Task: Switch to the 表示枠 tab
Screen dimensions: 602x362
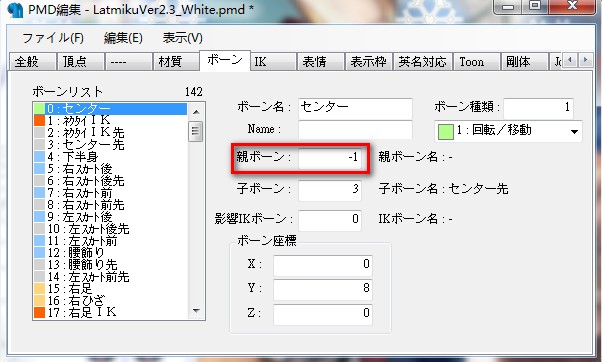Action: pos(369,61)
